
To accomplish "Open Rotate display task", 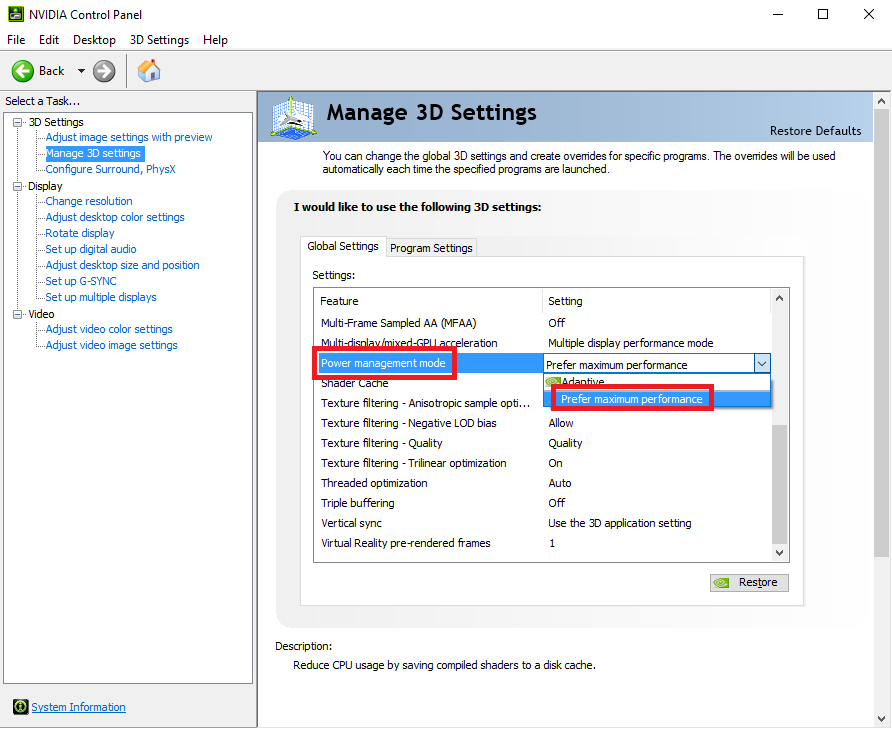I will coord(80,233).
